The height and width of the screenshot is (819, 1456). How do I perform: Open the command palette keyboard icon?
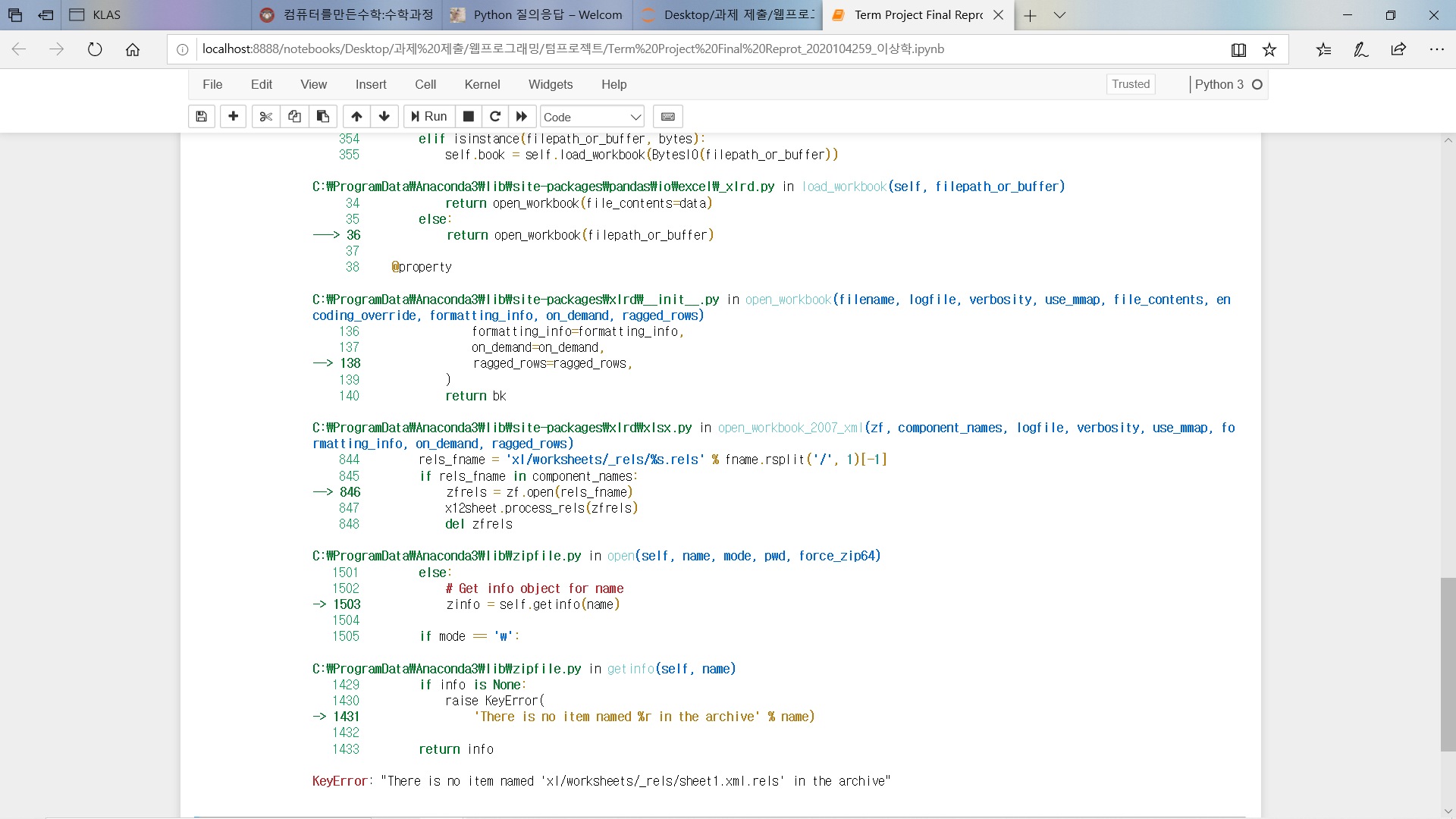668,116
